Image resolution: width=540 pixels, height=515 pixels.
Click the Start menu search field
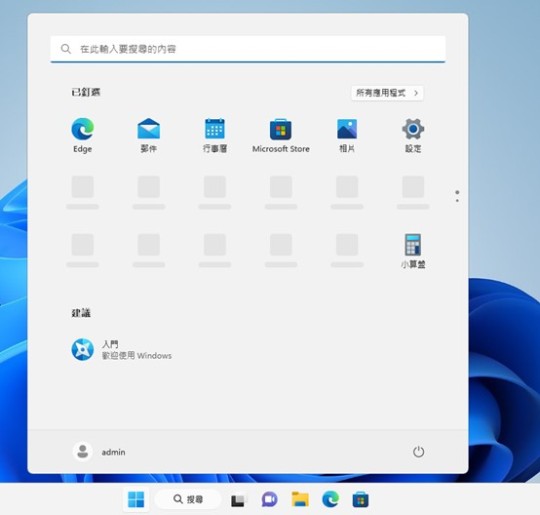248,49
